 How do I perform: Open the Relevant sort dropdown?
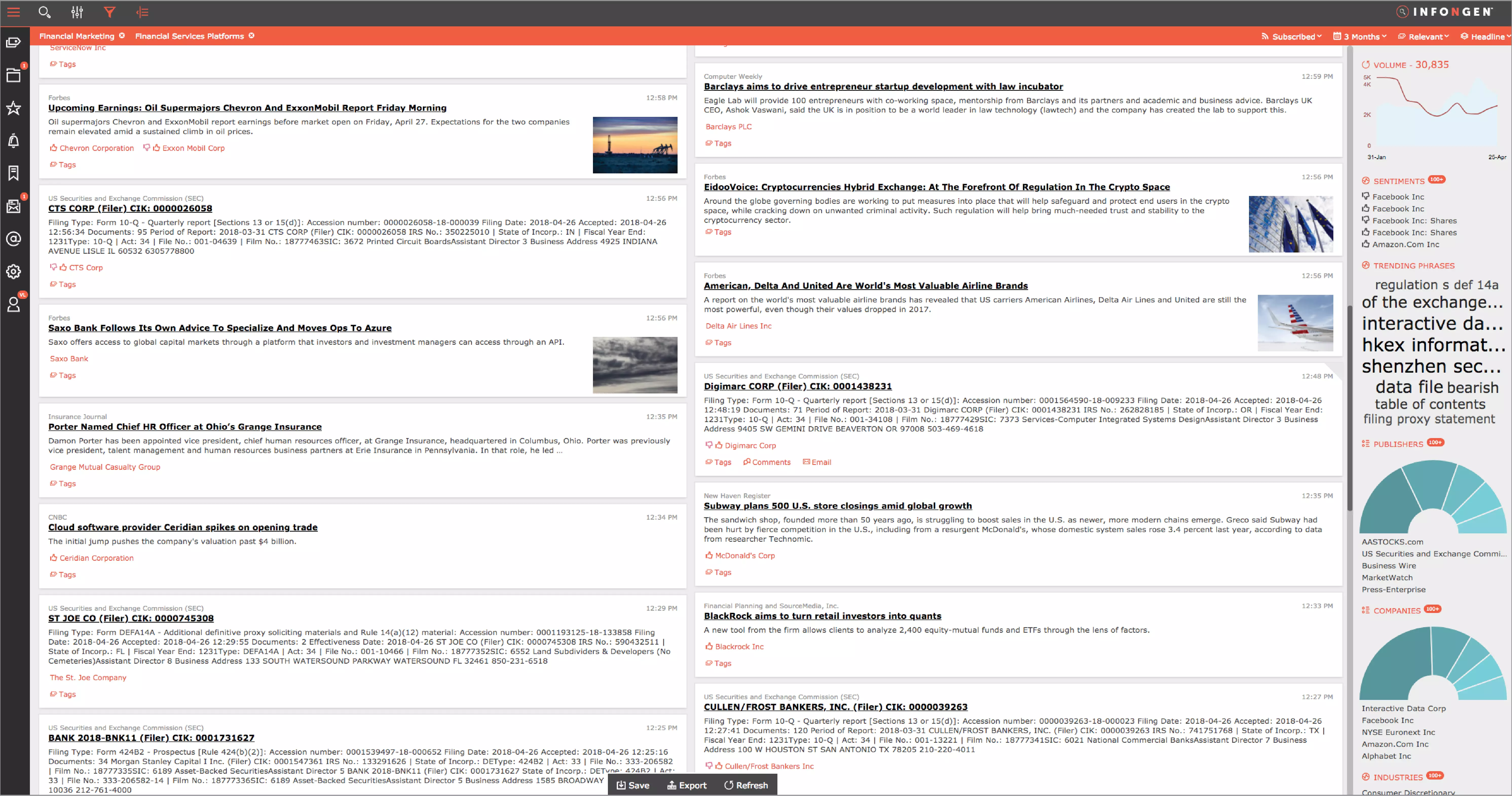[x=1423, y=37]
